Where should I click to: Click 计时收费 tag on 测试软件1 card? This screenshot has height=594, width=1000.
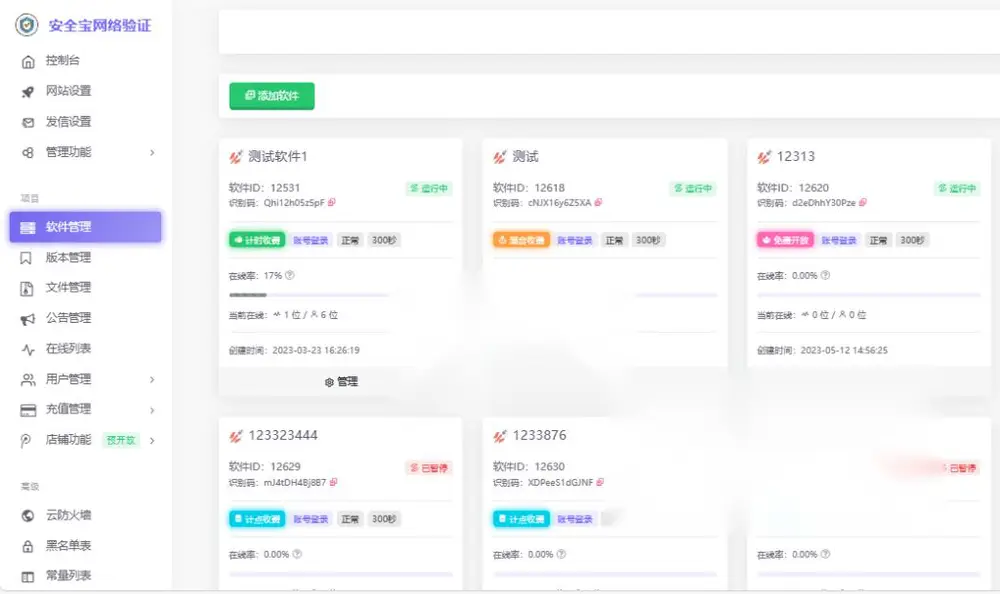[257, 240]
